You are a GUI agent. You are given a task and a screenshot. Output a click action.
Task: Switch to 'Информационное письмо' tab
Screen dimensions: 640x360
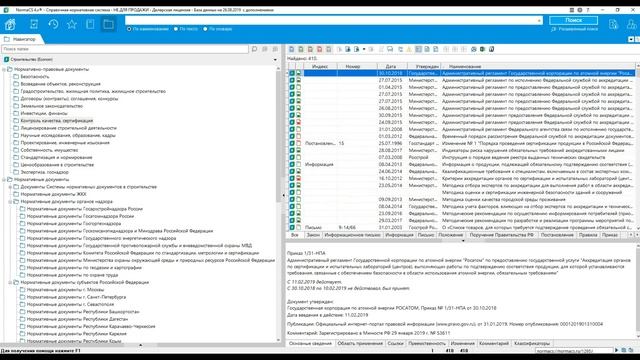tap(352, 235)
